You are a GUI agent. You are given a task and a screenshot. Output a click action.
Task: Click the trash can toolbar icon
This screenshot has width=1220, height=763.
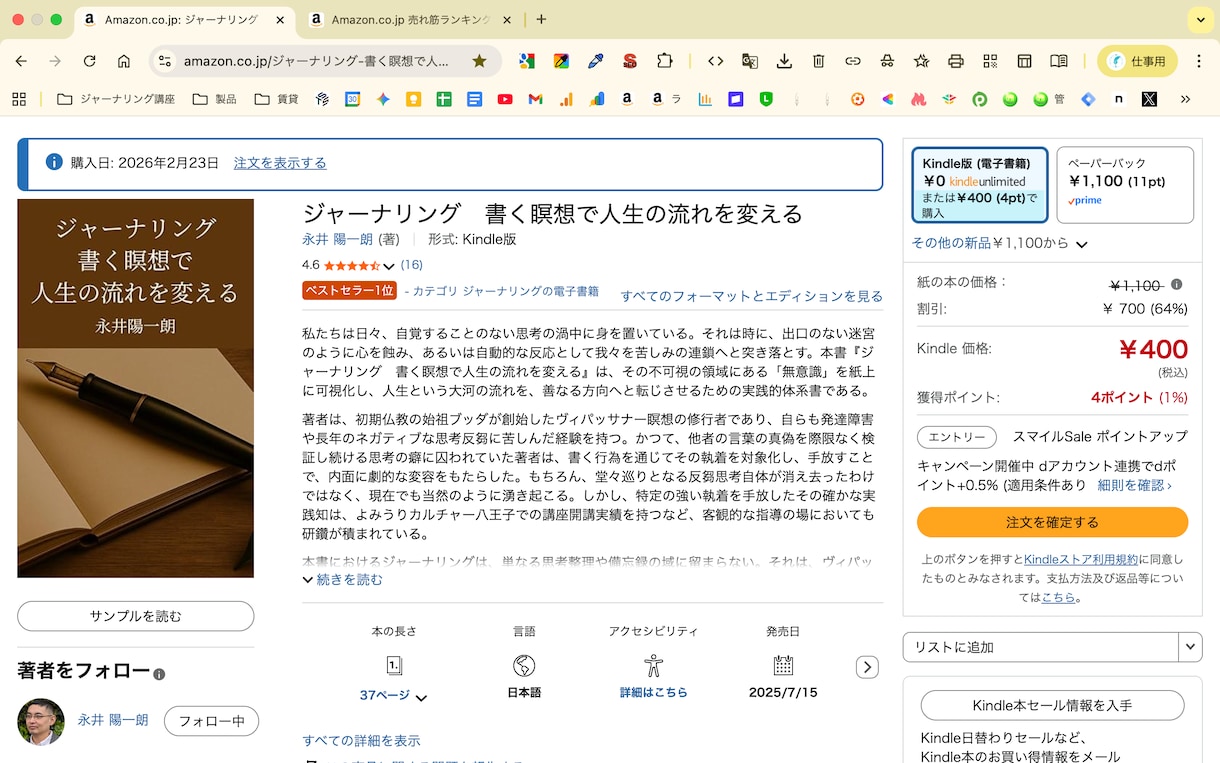click(818, 61)
